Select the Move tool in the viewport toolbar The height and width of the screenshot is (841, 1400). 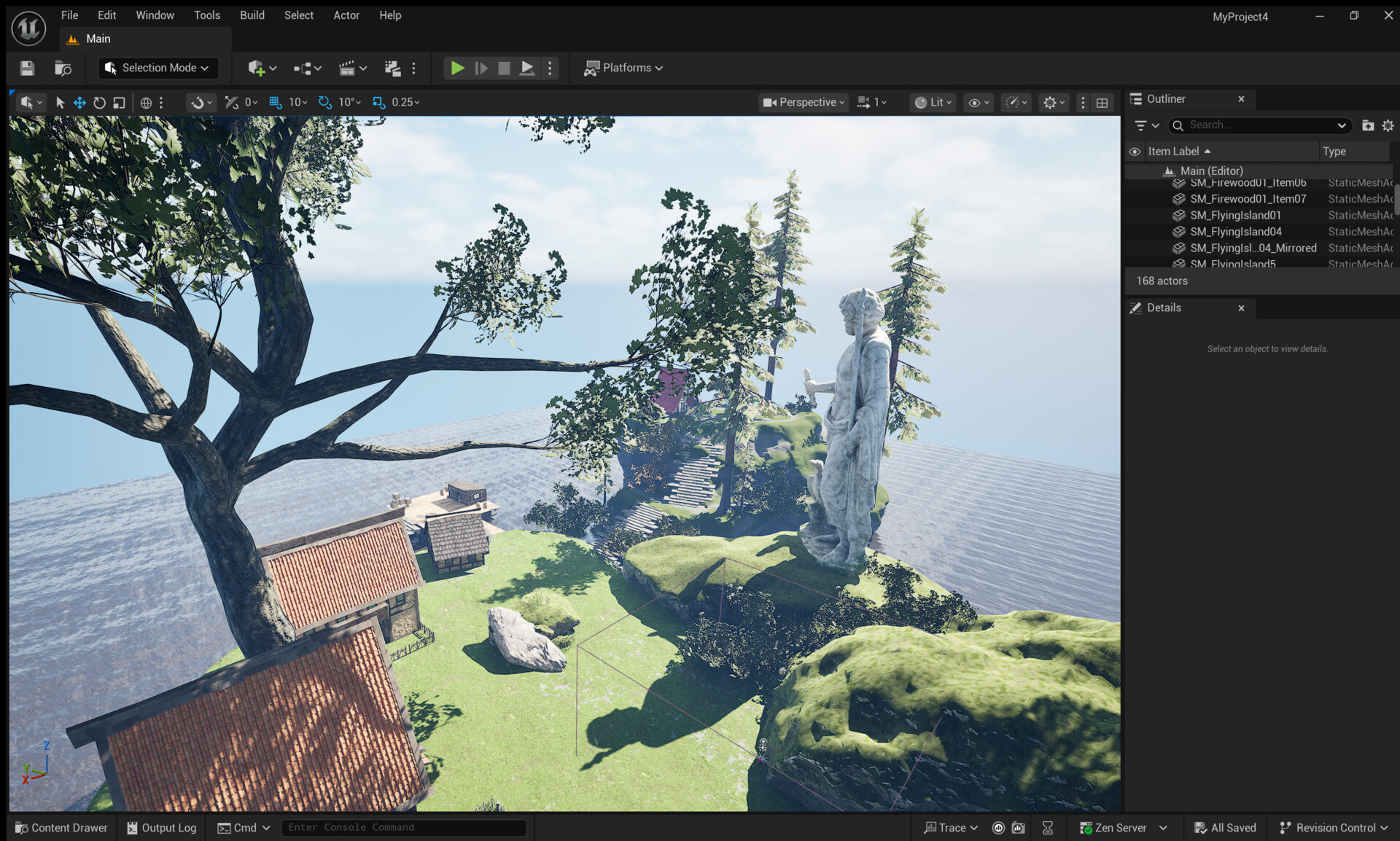coord(79,103)
